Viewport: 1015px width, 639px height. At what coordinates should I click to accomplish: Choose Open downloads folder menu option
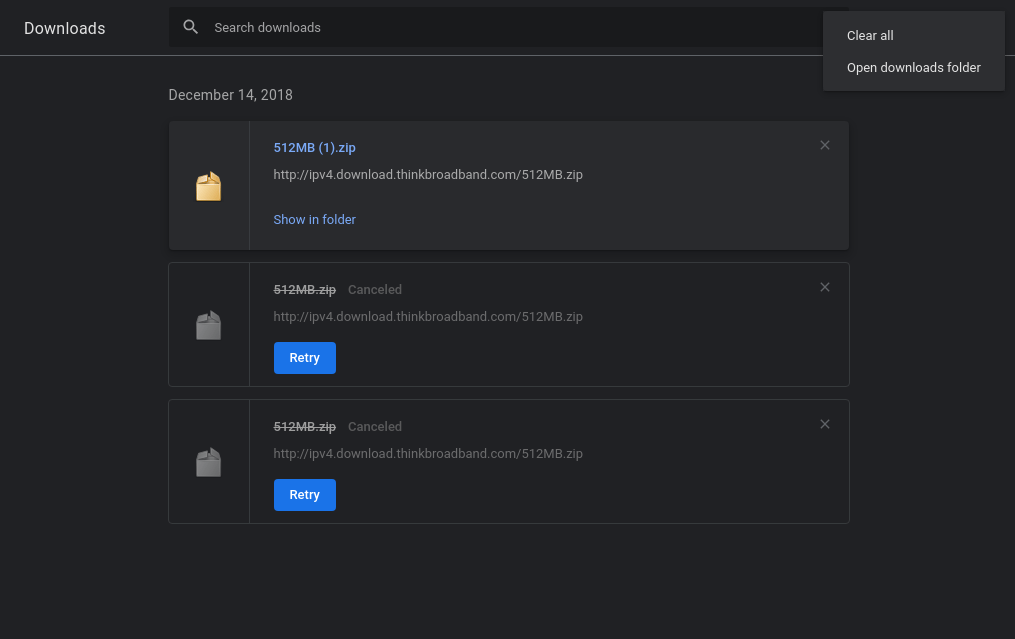click(x=913, y=68)
